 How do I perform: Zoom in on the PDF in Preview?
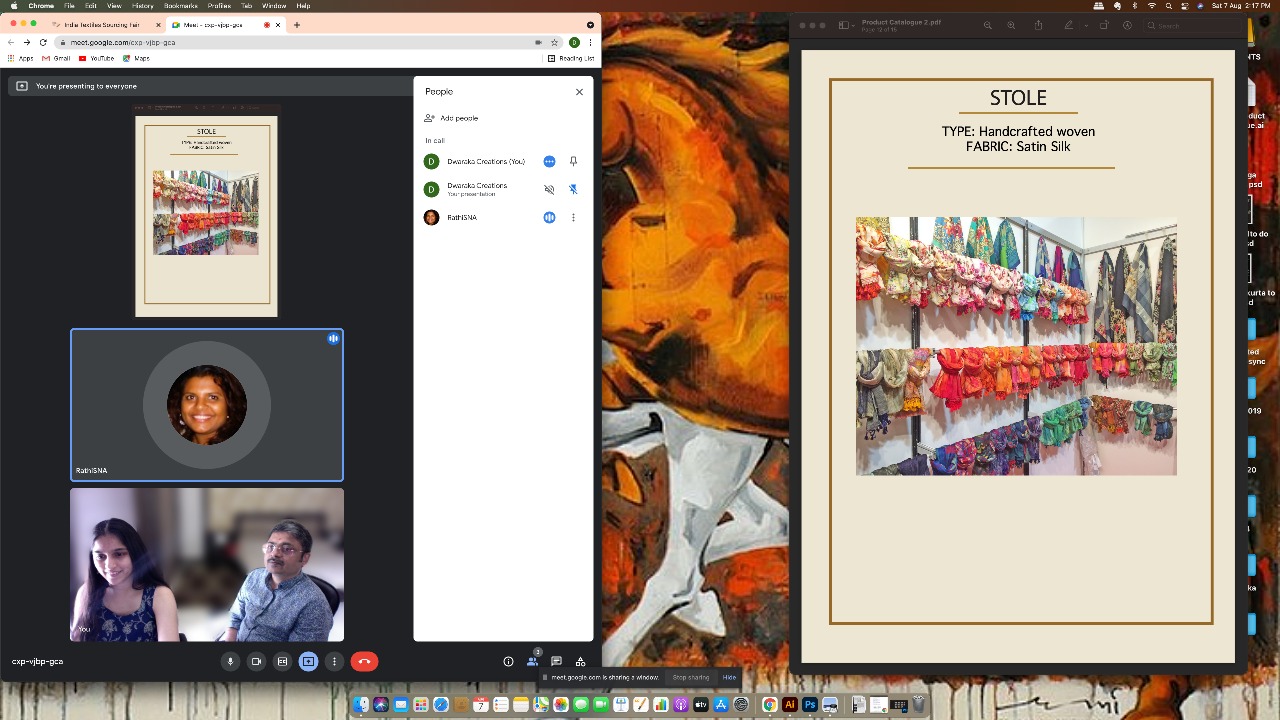pyautogui.click(x=1011, y=25)
